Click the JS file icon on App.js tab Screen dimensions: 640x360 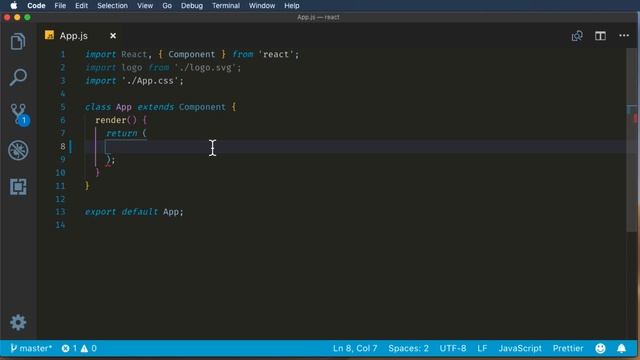49,35
